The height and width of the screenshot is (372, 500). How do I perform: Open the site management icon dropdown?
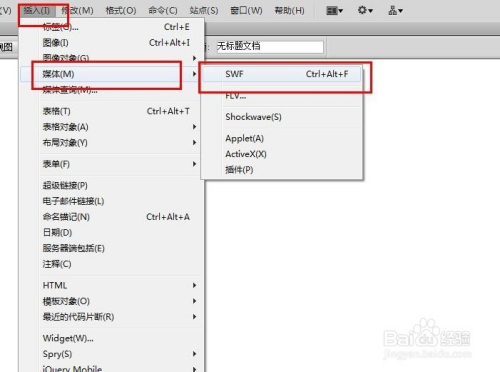pos(396,11)
